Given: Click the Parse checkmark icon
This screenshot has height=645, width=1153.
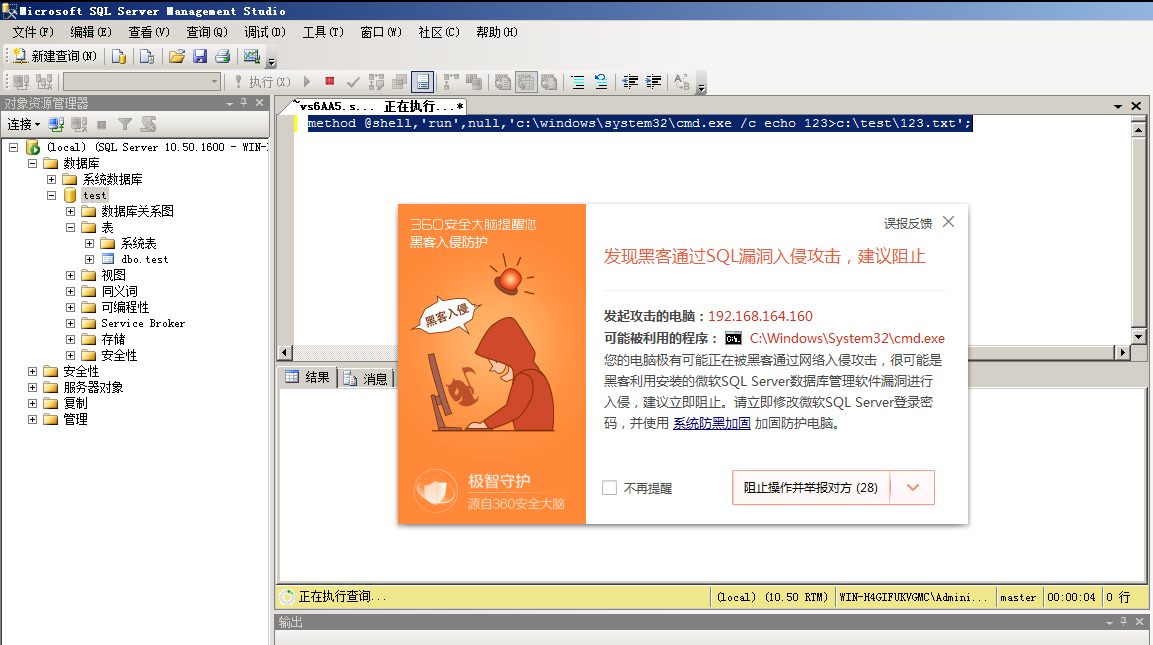Looking at the screenshot, I should pos(353,82).
